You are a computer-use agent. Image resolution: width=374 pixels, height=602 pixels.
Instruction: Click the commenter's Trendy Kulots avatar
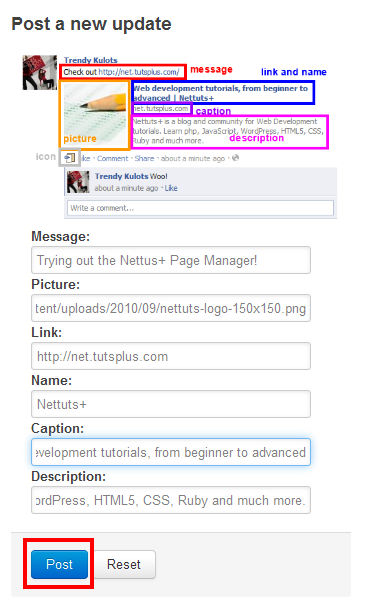pos(78,182)
